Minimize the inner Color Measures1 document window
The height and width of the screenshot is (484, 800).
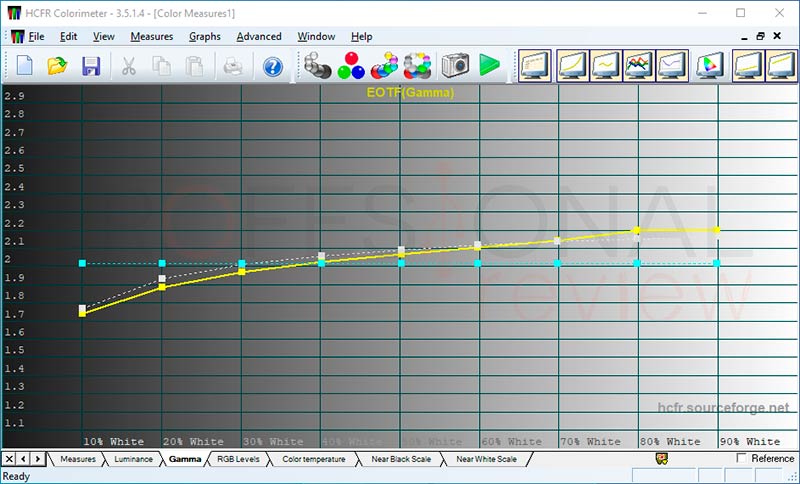click(744, 36)
